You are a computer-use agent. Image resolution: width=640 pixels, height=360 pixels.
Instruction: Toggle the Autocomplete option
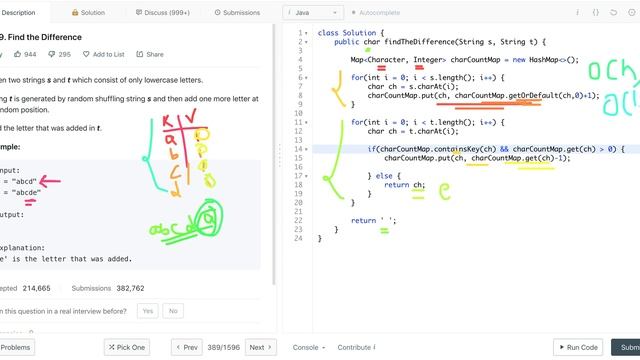pos(376,13)
